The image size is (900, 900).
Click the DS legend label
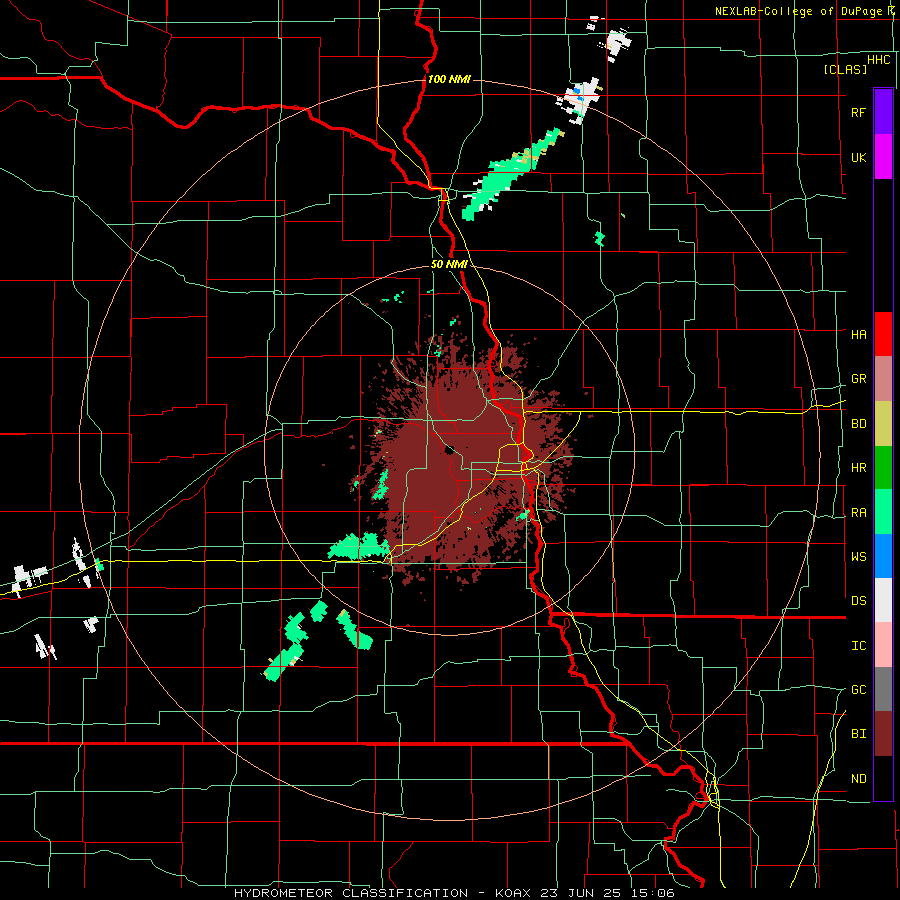click(858, 601)
